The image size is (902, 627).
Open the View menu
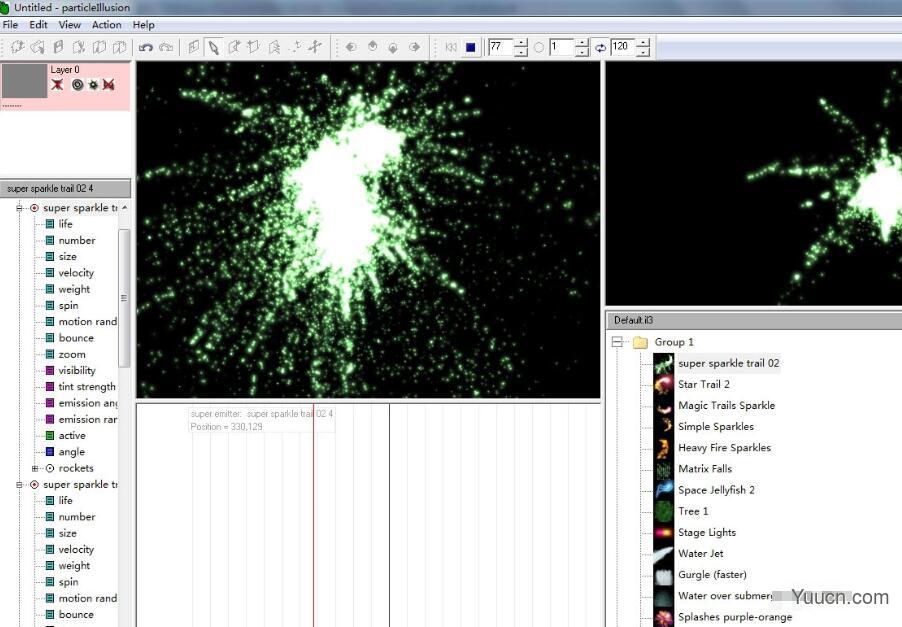(x=69, y=25)
